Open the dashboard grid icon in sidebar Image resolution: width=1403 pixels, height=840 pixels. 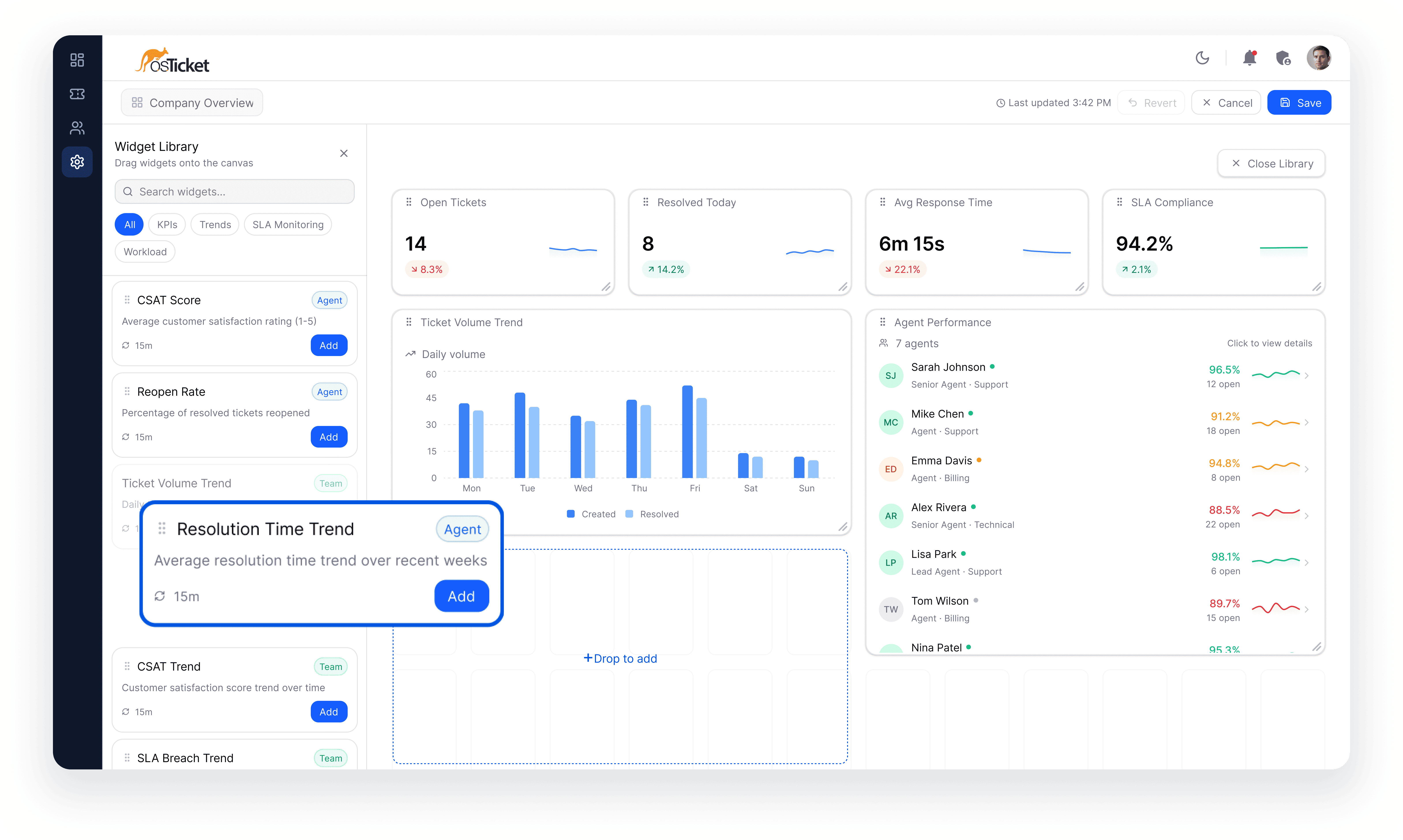pyautogui.click(x=77, y=60)
